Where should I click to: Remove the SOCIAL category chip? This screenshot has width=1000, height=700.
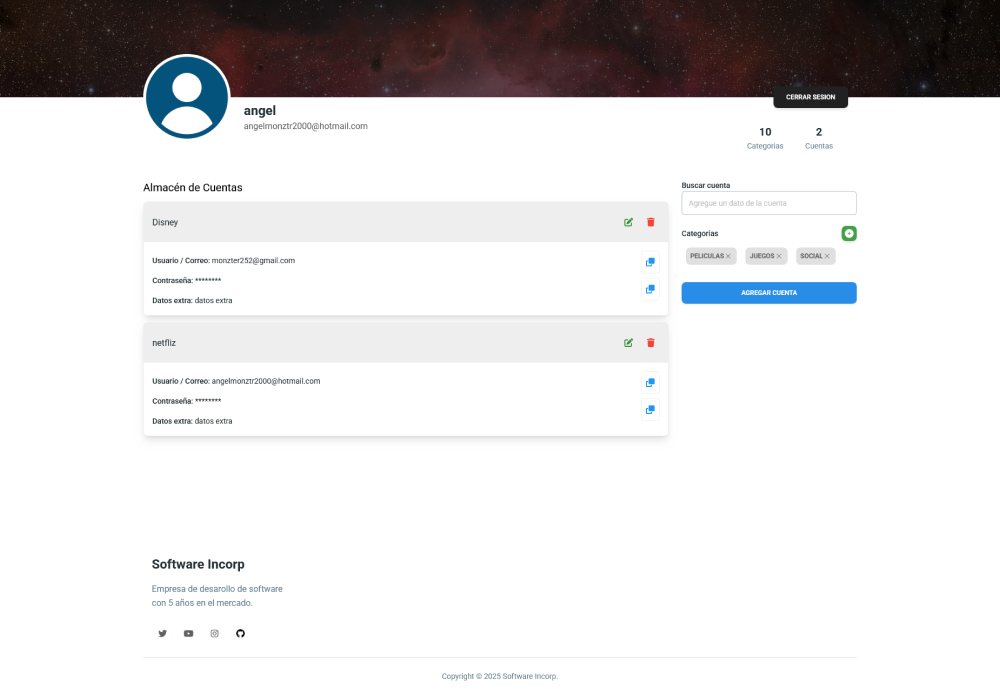(x=827, y=256)
